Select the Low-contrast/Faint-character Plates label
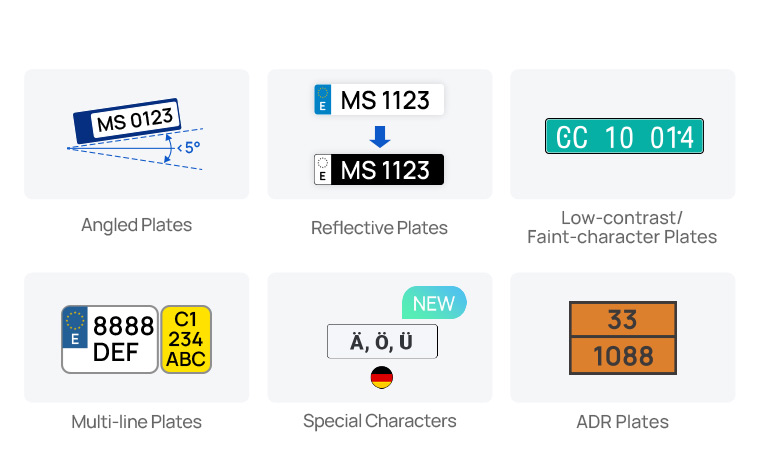760x459 pixels. pyautogui.click(x=622, y=227)
